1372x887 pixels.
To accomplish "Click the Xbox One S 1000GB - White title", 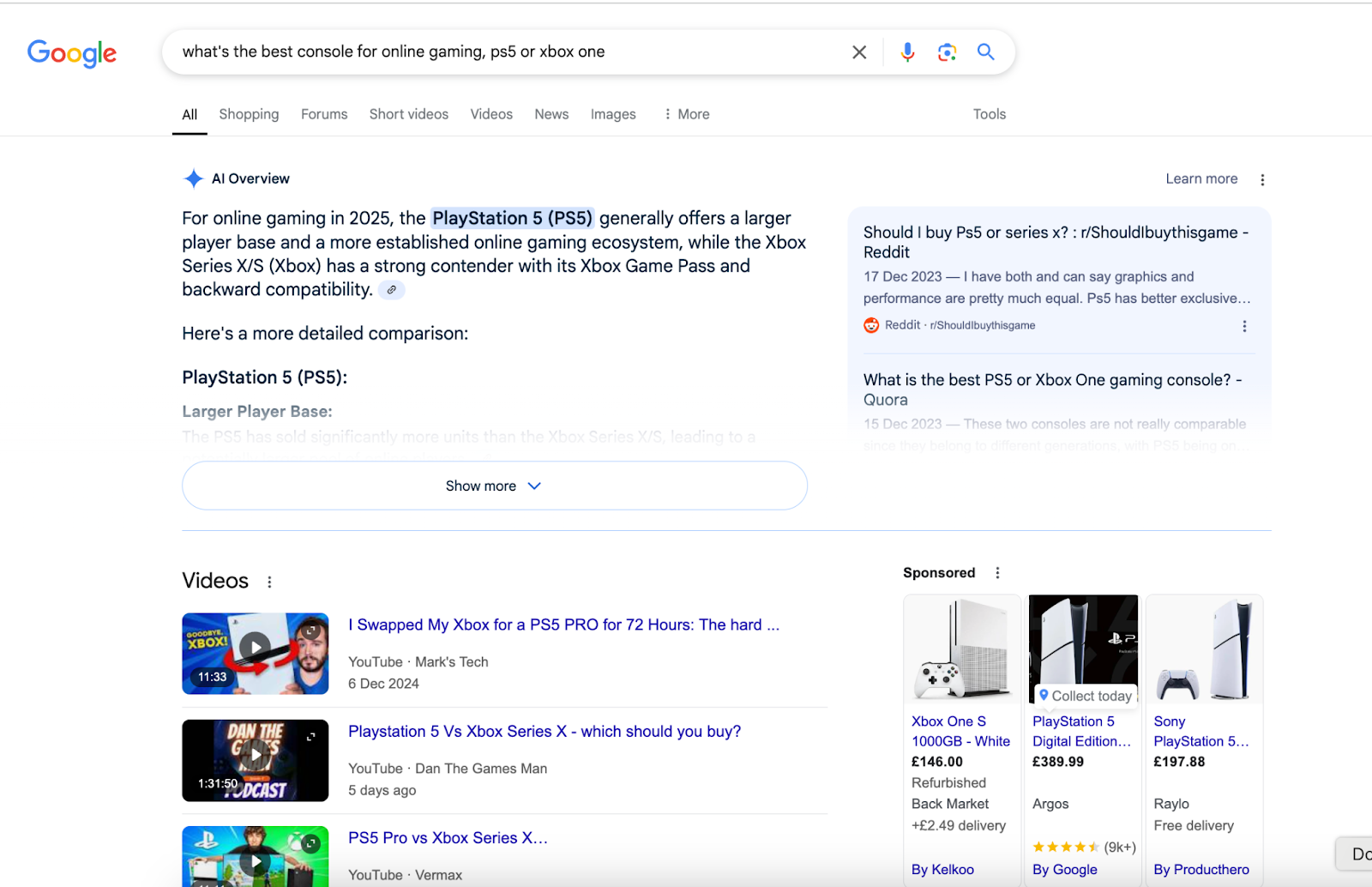I will (x=961, y=732).
